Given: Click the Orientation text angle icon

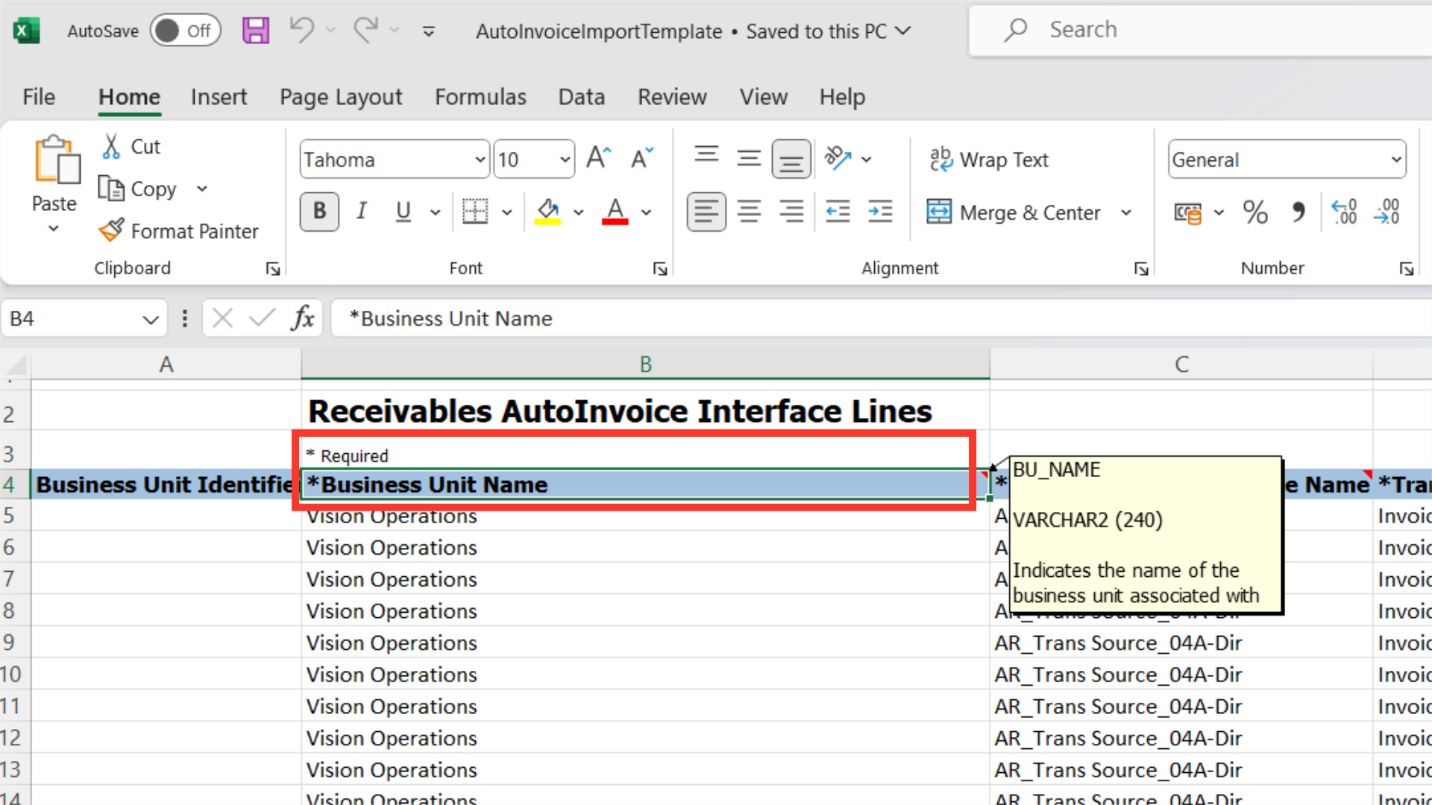Looking at the screenshot, I should pyautogui.click(x=838, y=158).
